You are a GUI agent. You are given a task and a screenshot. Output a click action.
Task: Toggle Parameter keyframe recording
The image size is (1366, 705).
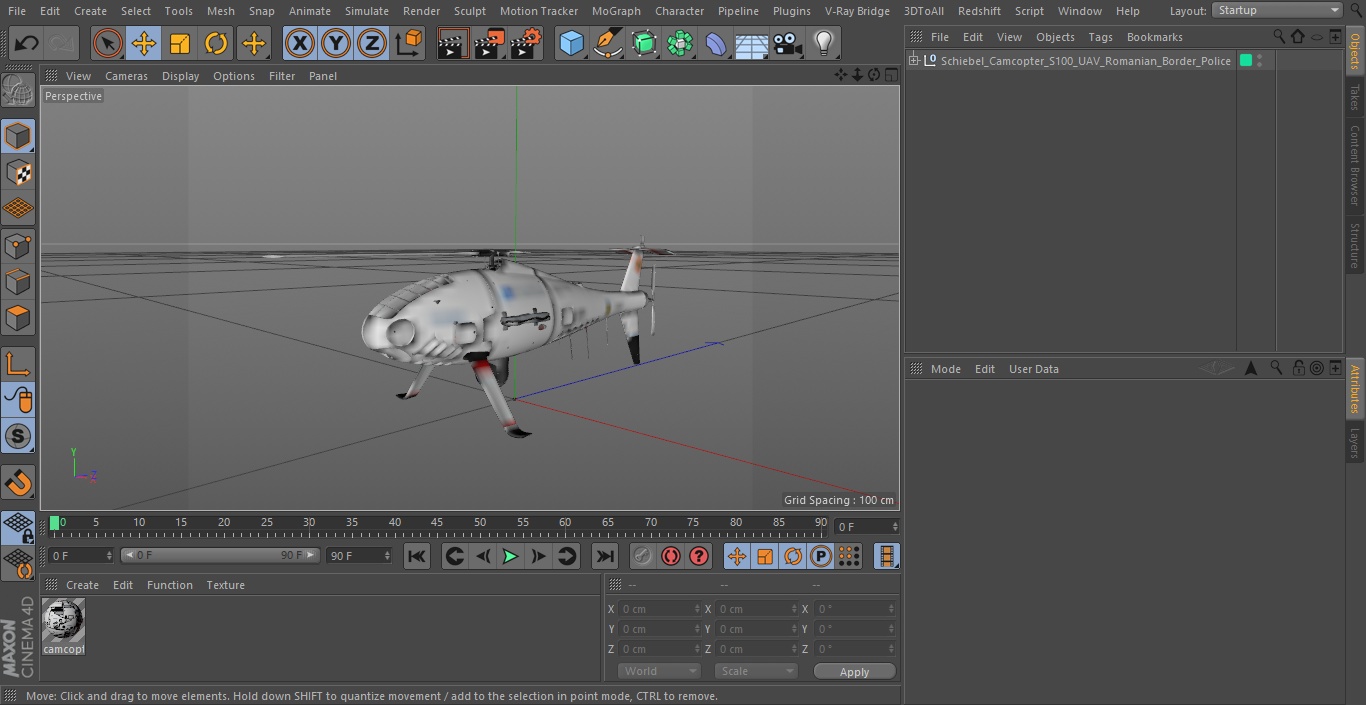pyautogui.click(x=821, y=556)
